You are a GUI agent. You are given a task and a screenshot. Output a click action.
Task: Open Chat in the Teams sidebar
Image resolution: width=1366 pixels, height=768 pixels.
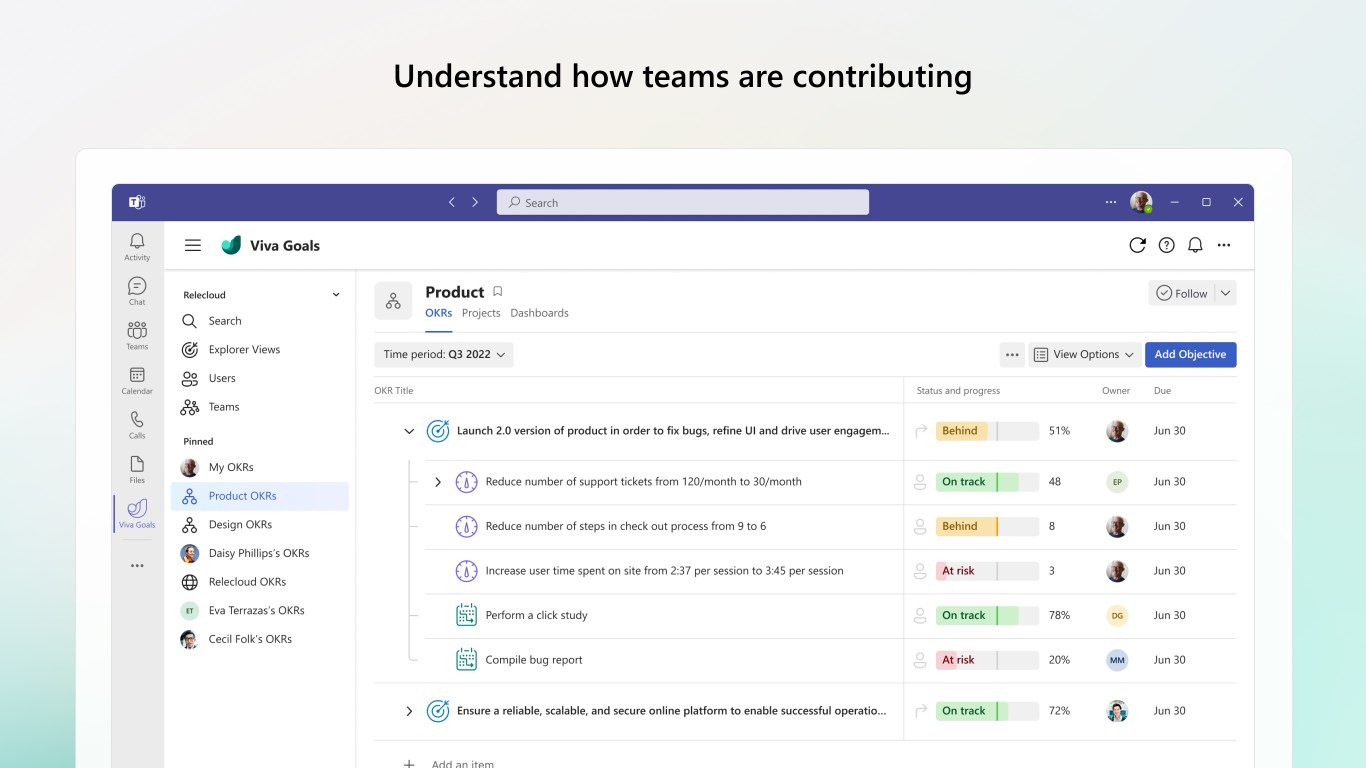pyautogui.click(x=137, y=290)
